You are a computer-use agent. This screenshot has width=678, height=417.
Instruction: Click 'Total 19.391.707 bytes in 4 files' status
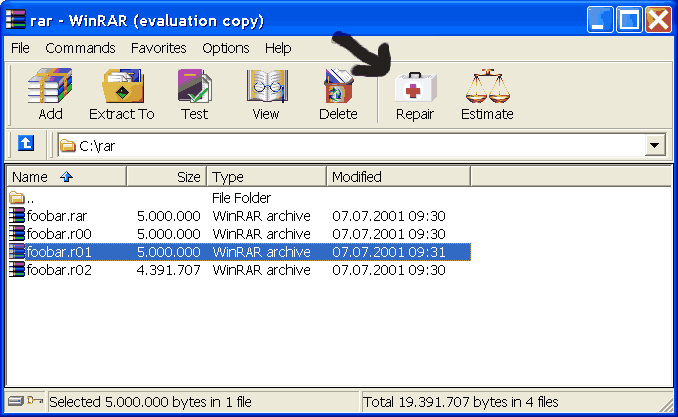[461, 402]
